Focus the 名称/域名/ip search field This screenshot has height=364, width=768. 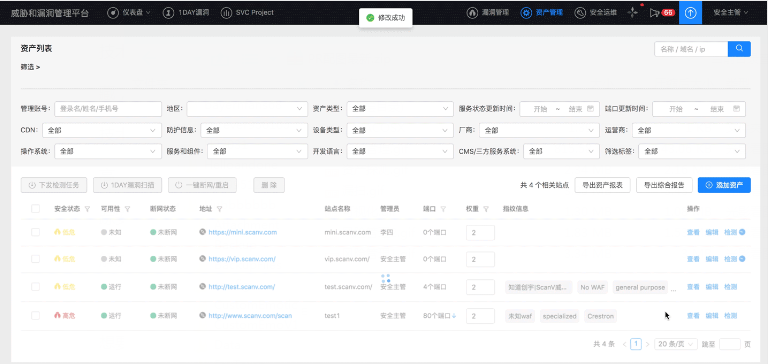691,49
